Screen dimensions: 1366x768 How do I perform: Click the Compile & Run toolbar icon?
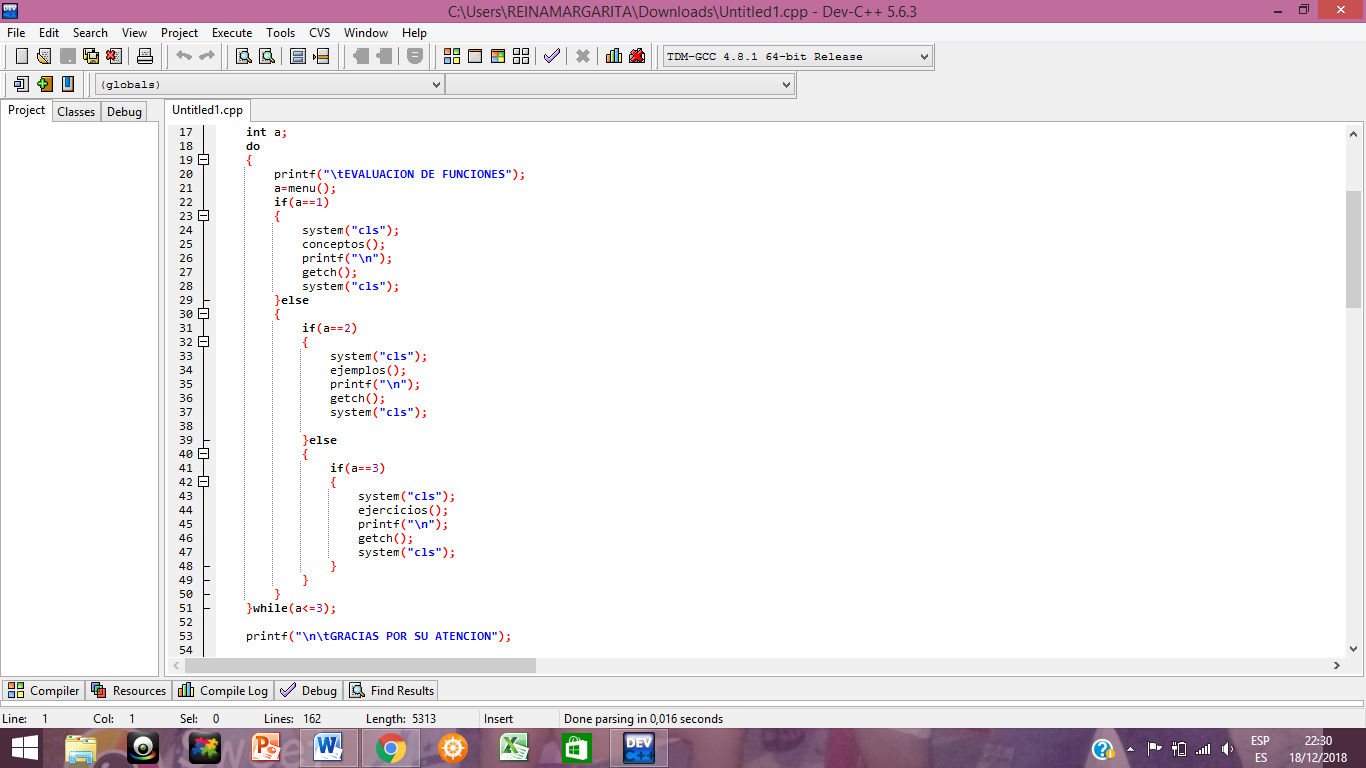[x=498, y=56]
